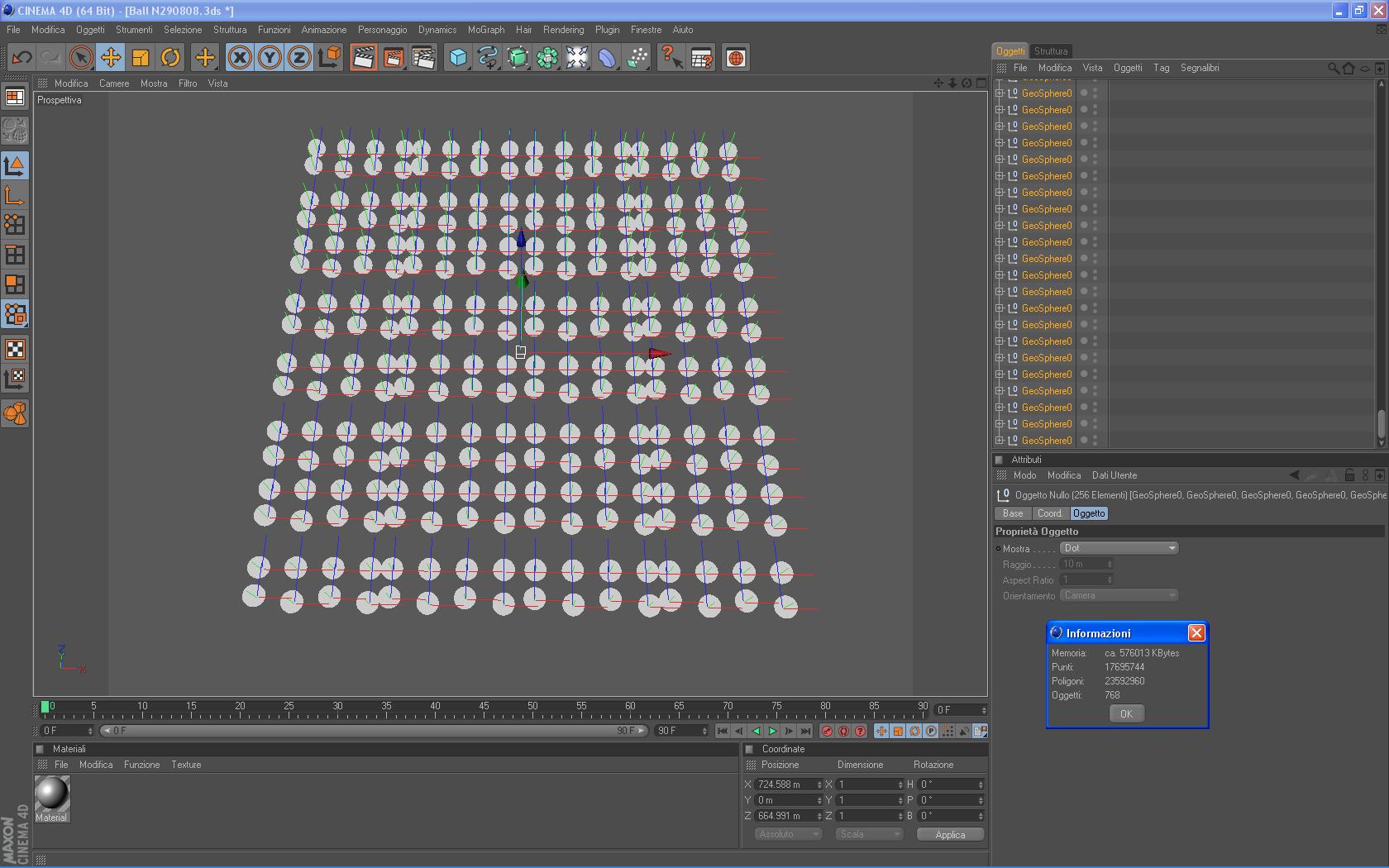The width and height of the screenshot is (1389, 868).
Task: Click the Record Active Objects keyframe button
Action: pyautogui.click(x=827, y=731)
